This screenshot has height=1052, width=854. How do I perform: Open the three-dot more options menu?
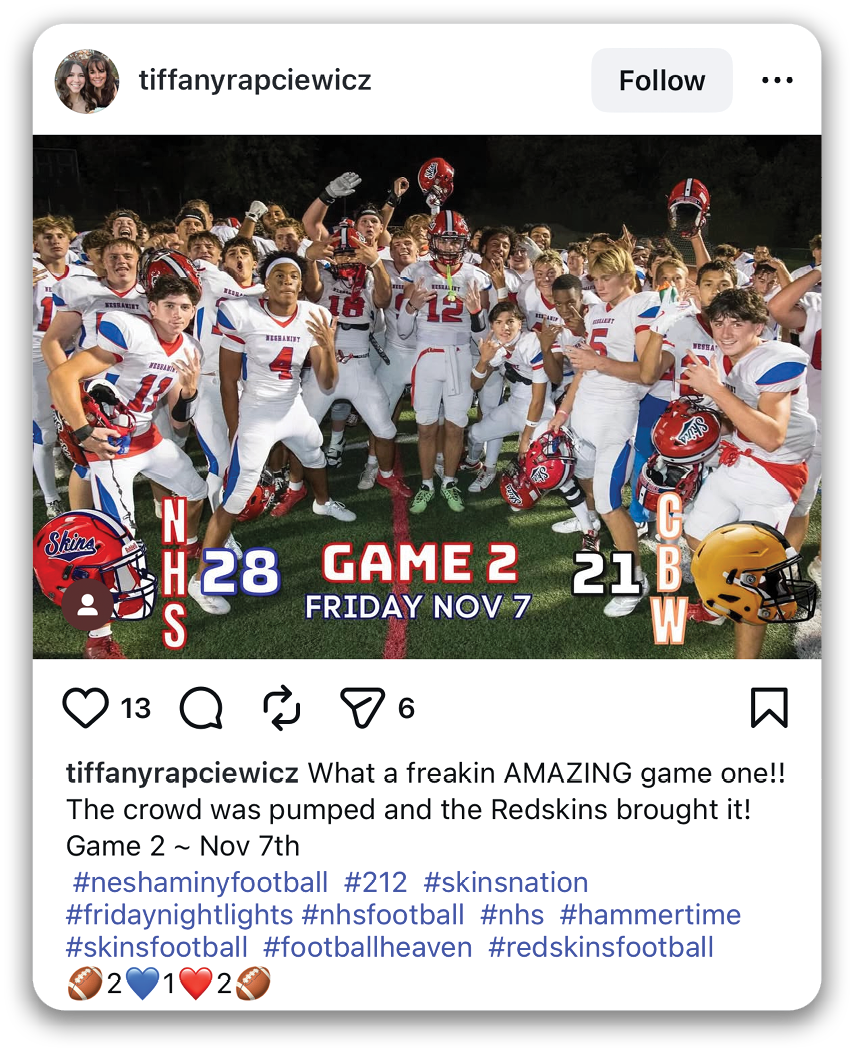777,81
